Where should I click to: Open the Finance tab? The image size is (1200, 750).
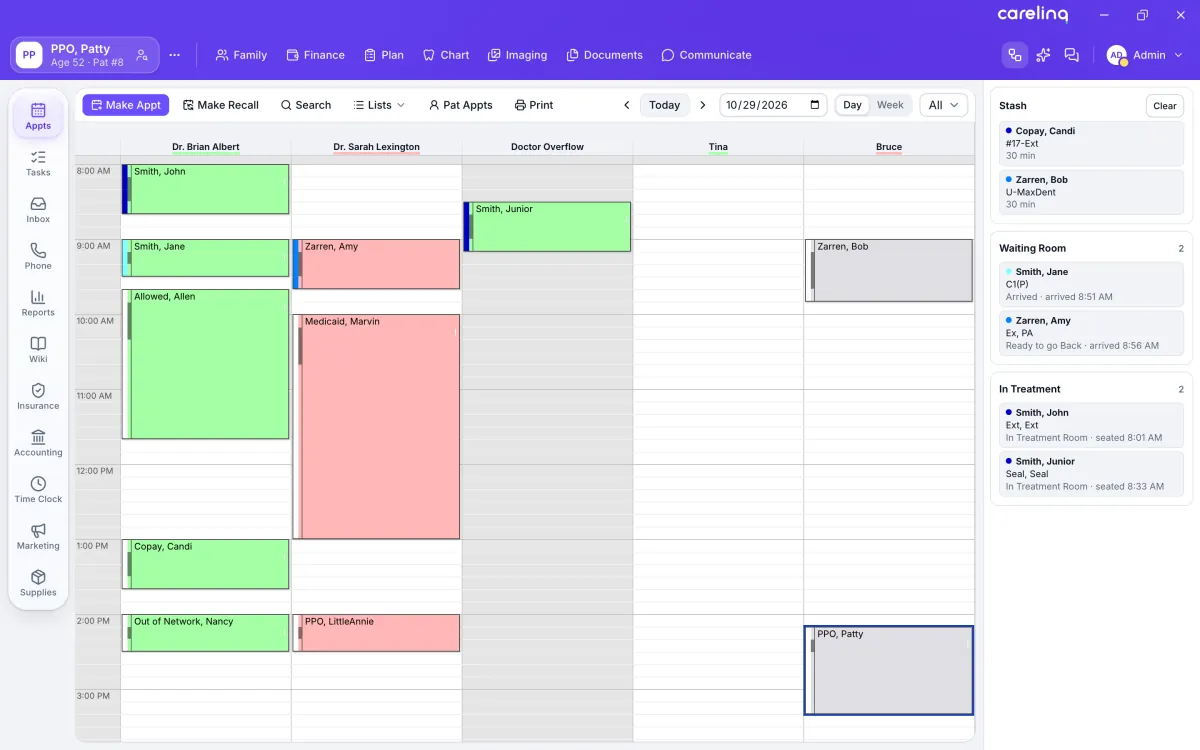tap(315, 55)
